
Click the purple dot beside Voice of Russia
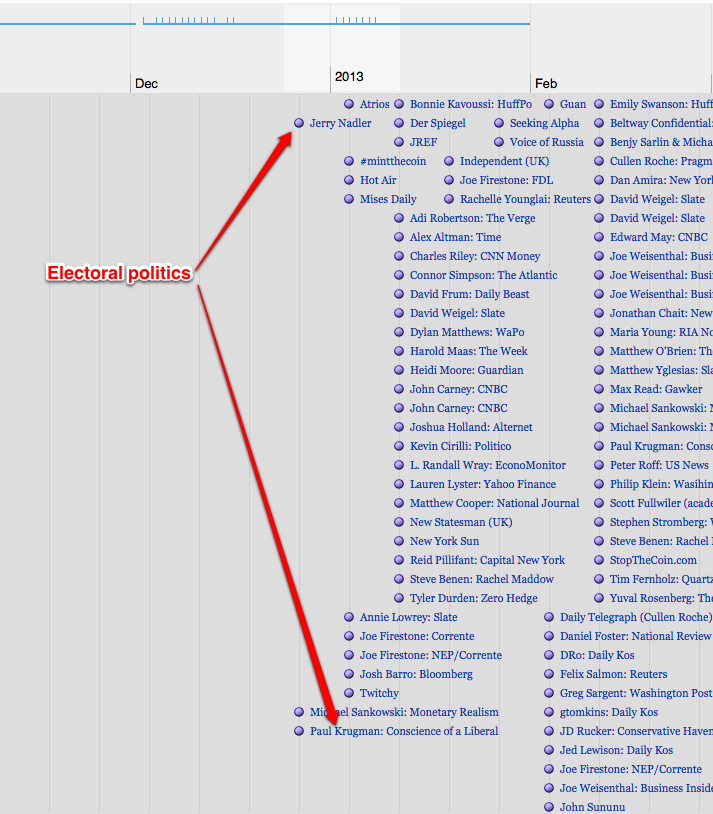coord(499,143)
